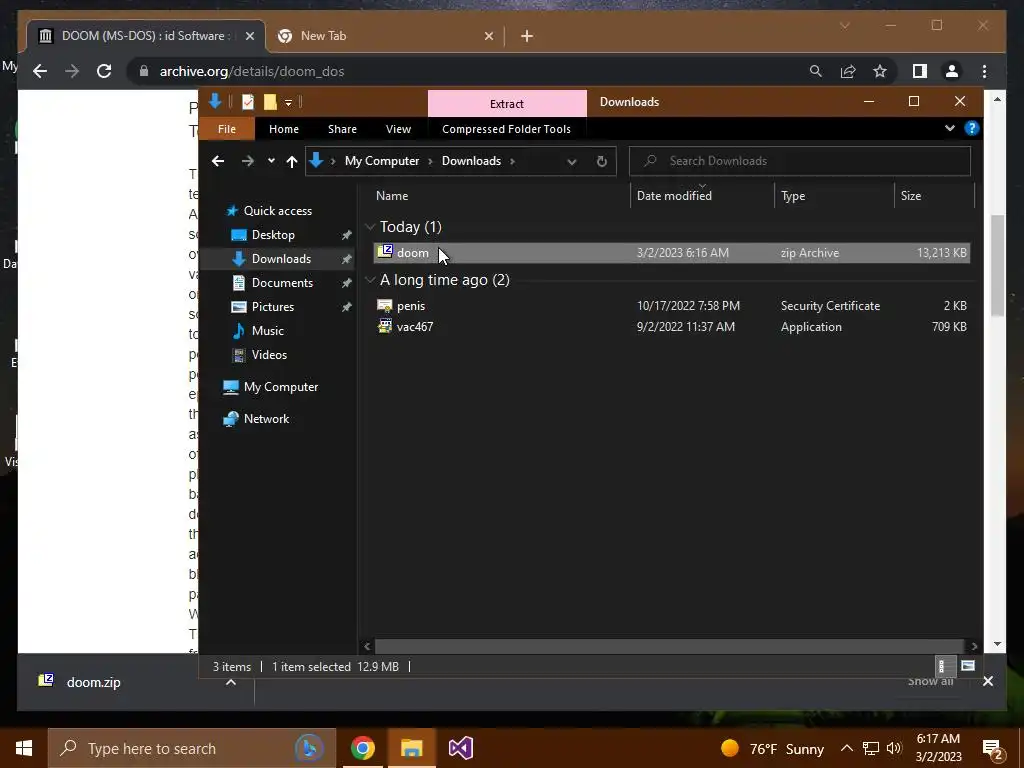
Task: Reload the Chrome page
Action: click(104, 71)
